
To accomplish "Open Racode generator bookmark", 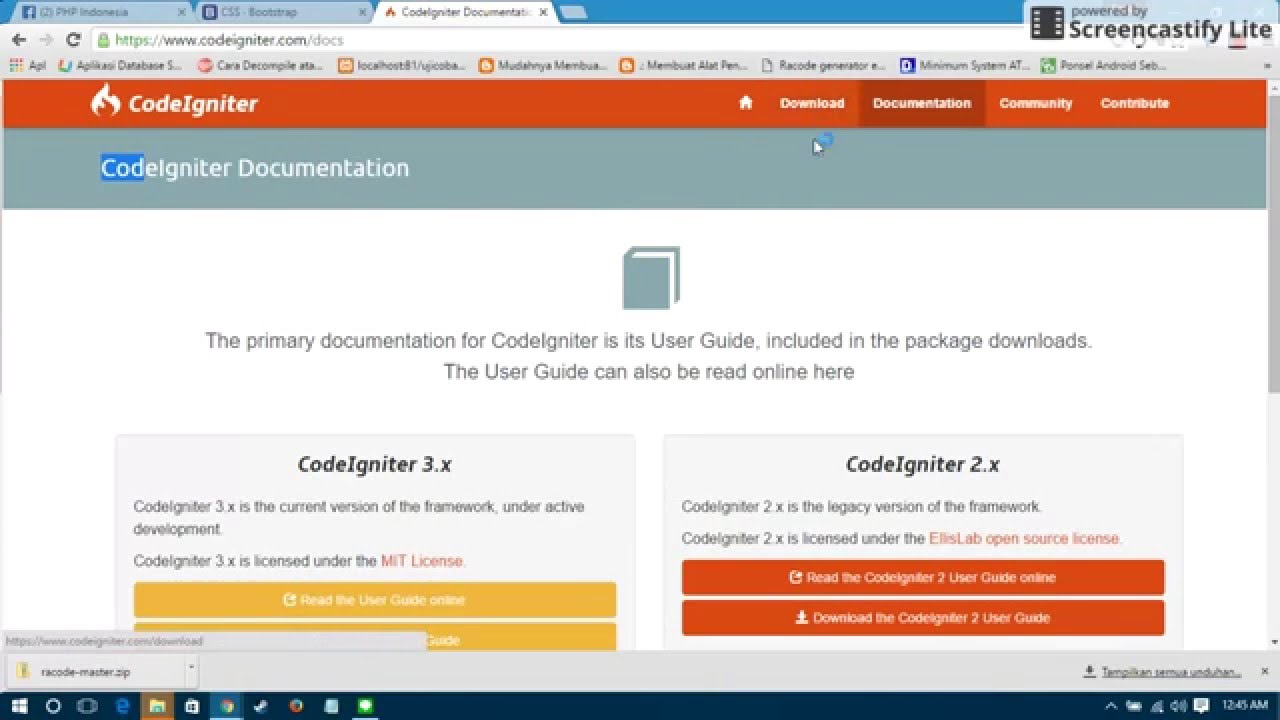I will point(824,65).
